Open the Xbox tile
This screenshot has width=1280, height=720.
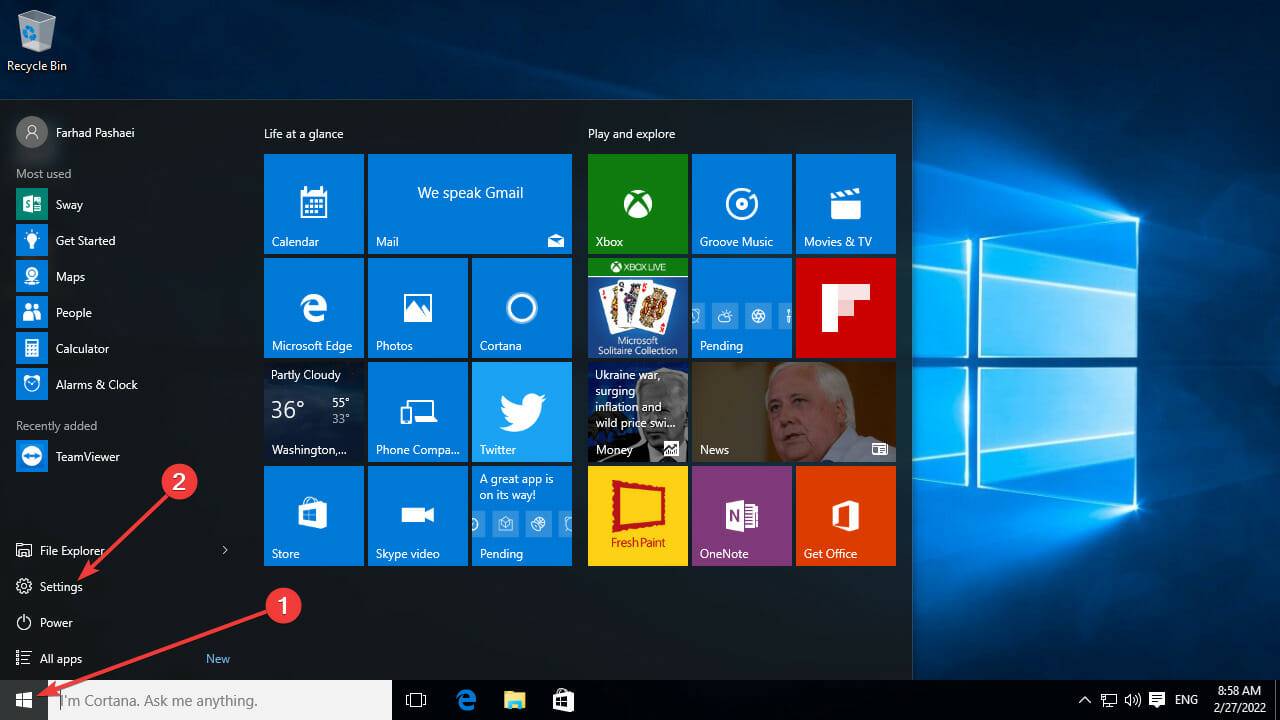[637, 203]
